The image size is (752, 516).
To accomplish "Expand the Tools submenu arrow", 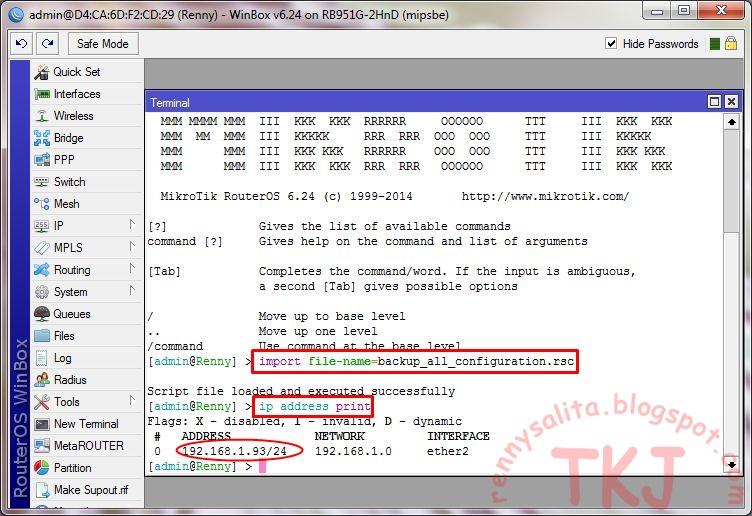I will click(x=132, y=400).
